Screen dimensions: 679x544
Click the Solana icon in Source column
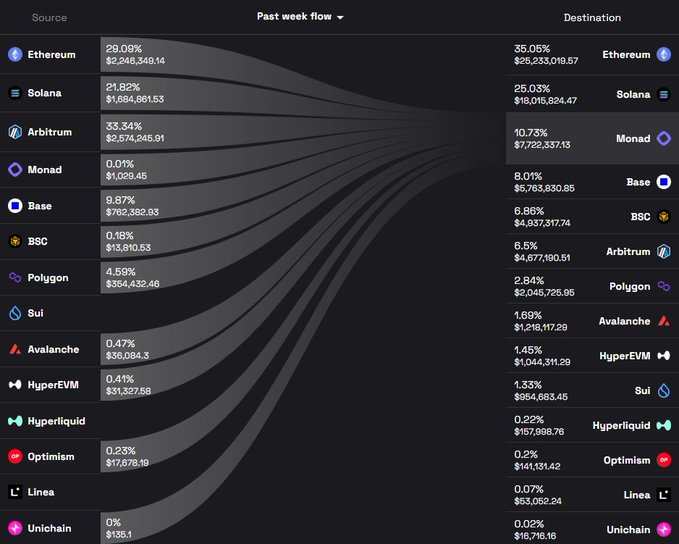click(15, 93)
